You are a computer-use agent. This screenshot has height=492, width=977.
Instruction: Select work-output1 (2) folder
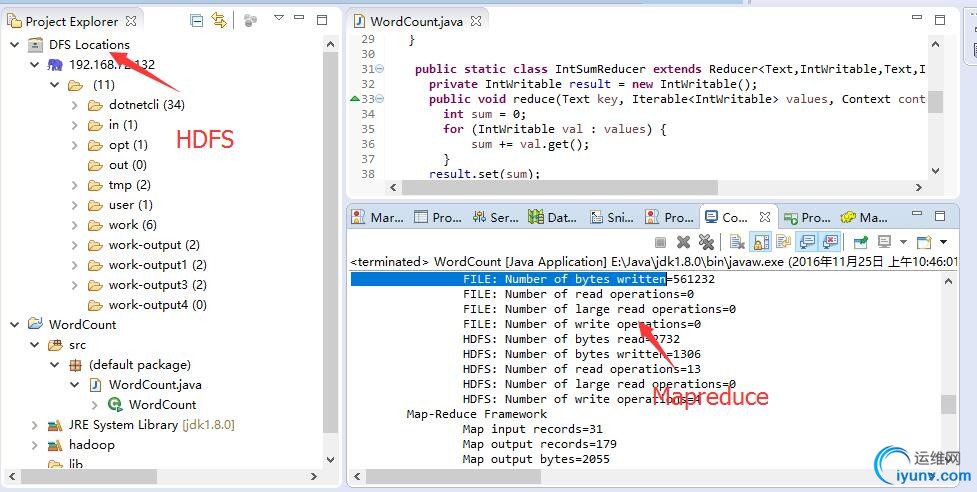click(158, 265)
